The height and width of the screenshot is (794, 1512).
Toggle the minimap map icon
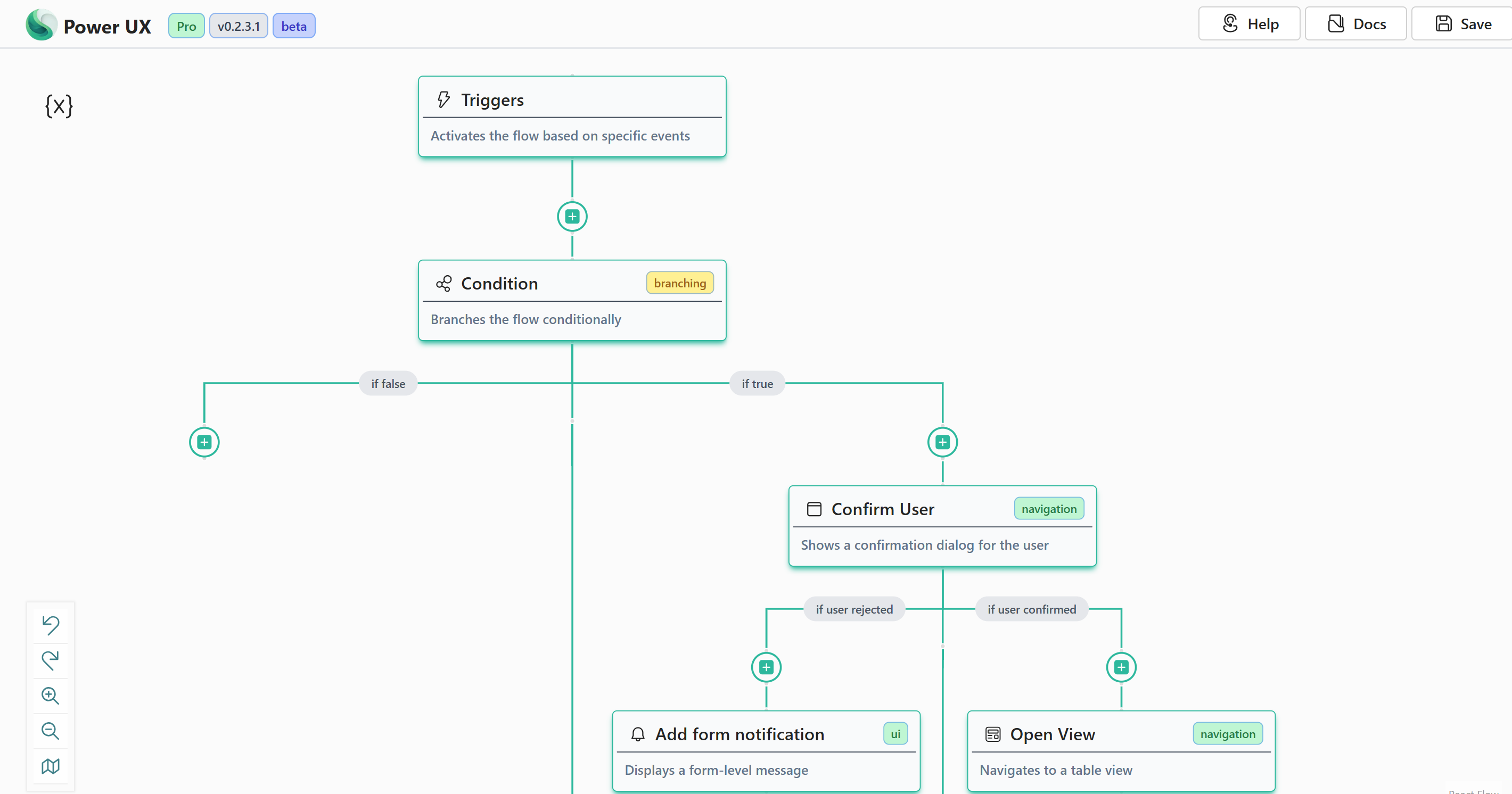pyautogui.click(x=51, y=766)
